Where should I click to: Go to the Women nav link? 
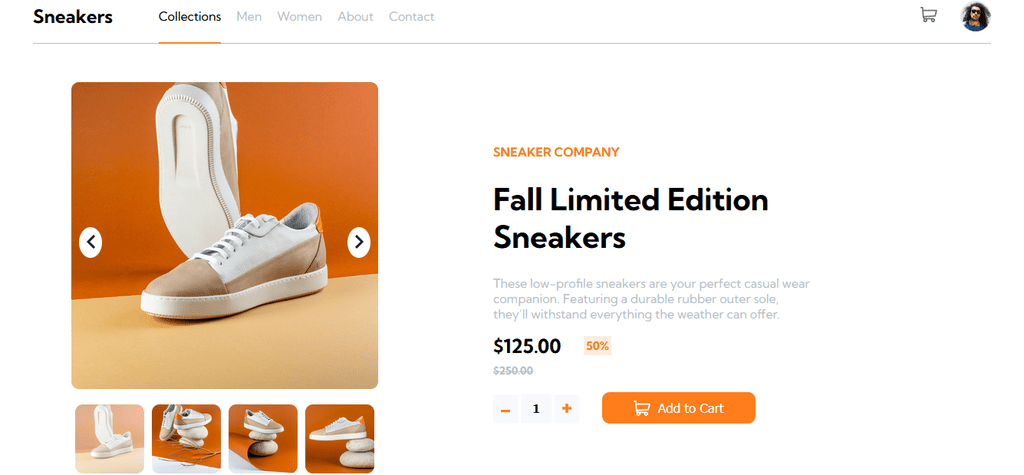(300, 17)
